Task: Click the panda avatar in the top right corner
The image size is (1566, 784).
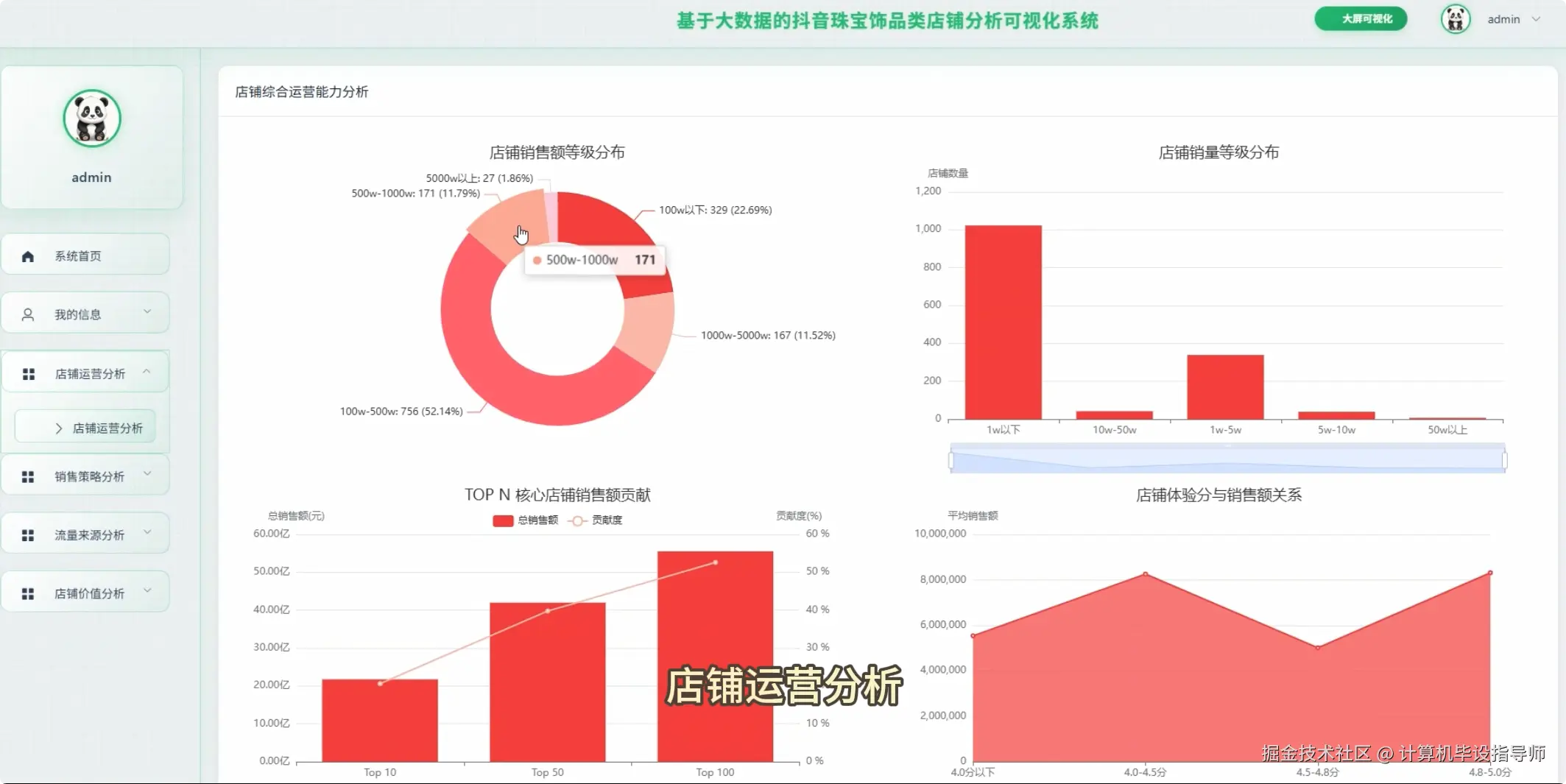Action: pos(1455,18)
